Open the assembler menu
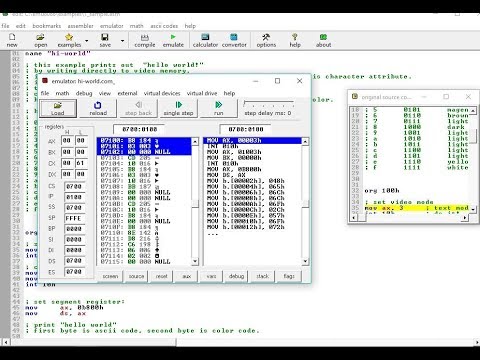 (x=81, y=26)
